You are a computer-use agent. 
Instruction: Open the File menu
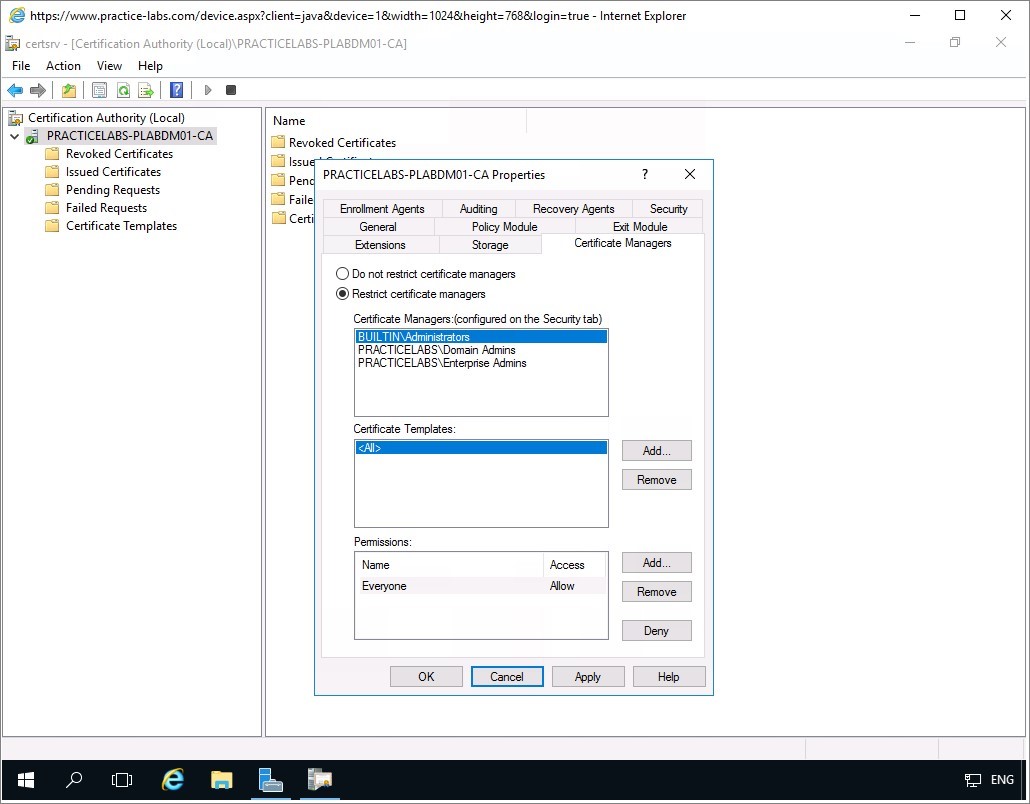[x=21, y=66]
